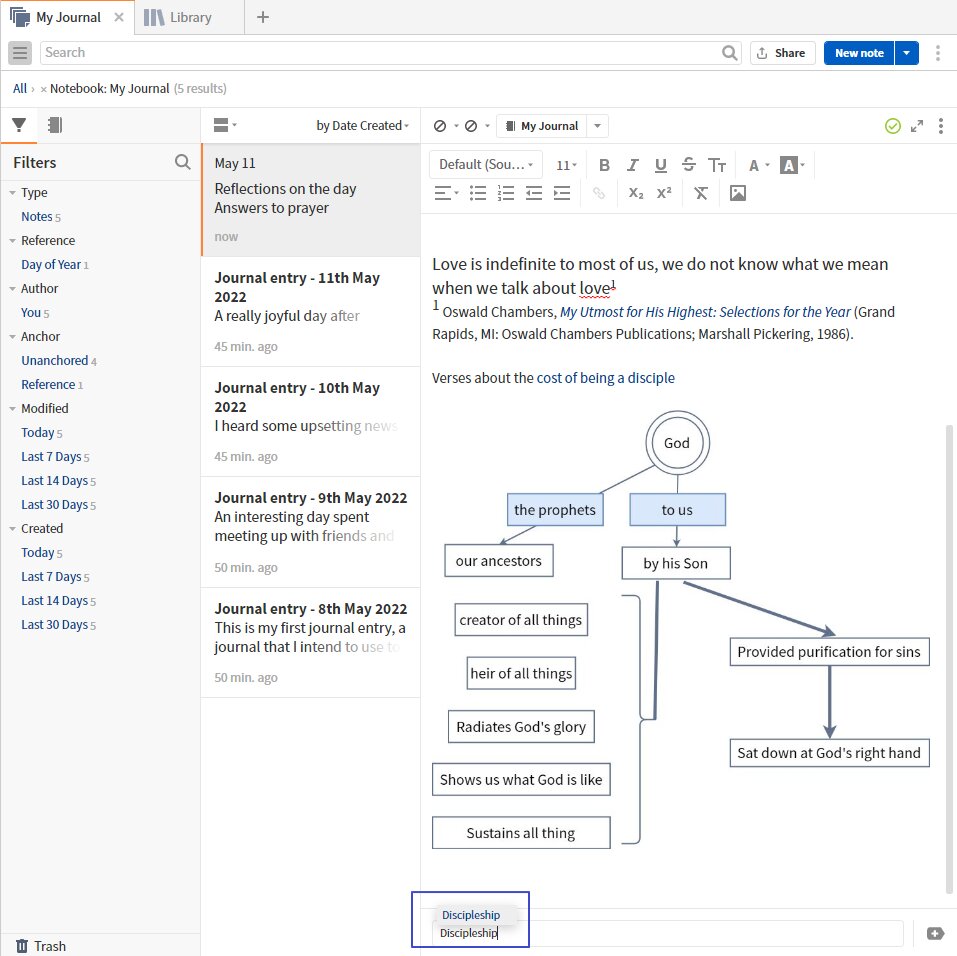This screenshot has height=956, width=957.
Task: Switch to the Filters funnel tab
Action: click(x=19, y=125)
